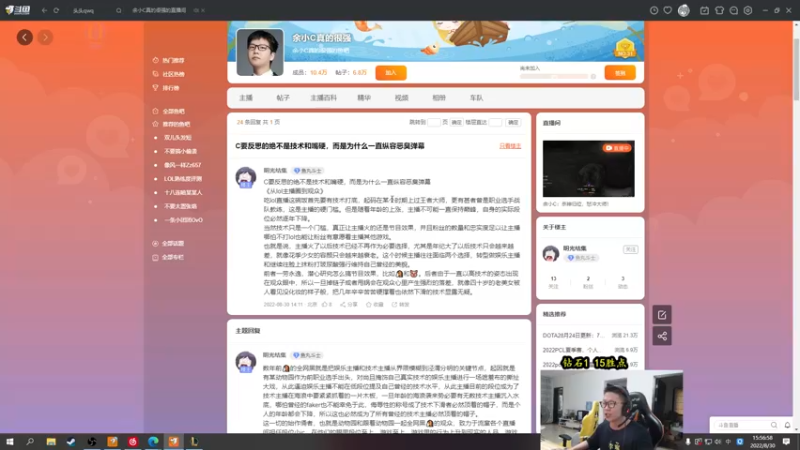Image resolution: width=800 pixels, height=450 pixels.
Task: Forward the first post (转发)
Action: [401, 305]
